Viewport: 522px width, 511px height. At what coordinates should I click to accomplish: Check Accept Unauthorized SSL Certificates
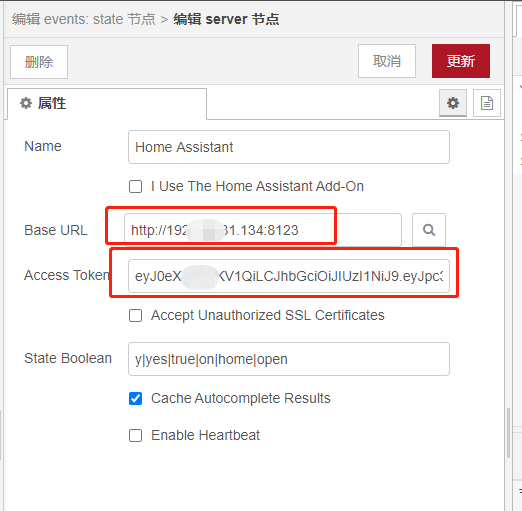pyautogui.click(x=135, y=315)
